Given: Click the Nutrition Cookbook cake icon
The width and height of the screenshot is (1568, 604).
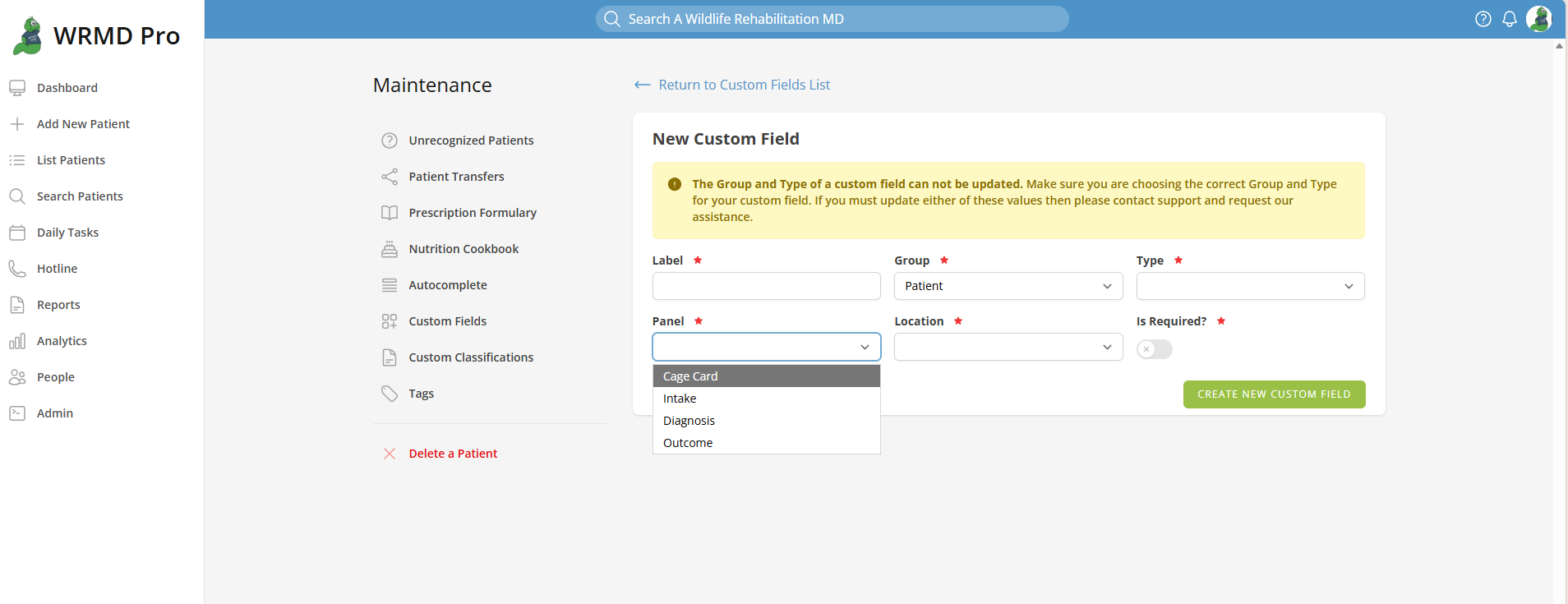Looking at the screenshot, I should (x=390, y=249).
